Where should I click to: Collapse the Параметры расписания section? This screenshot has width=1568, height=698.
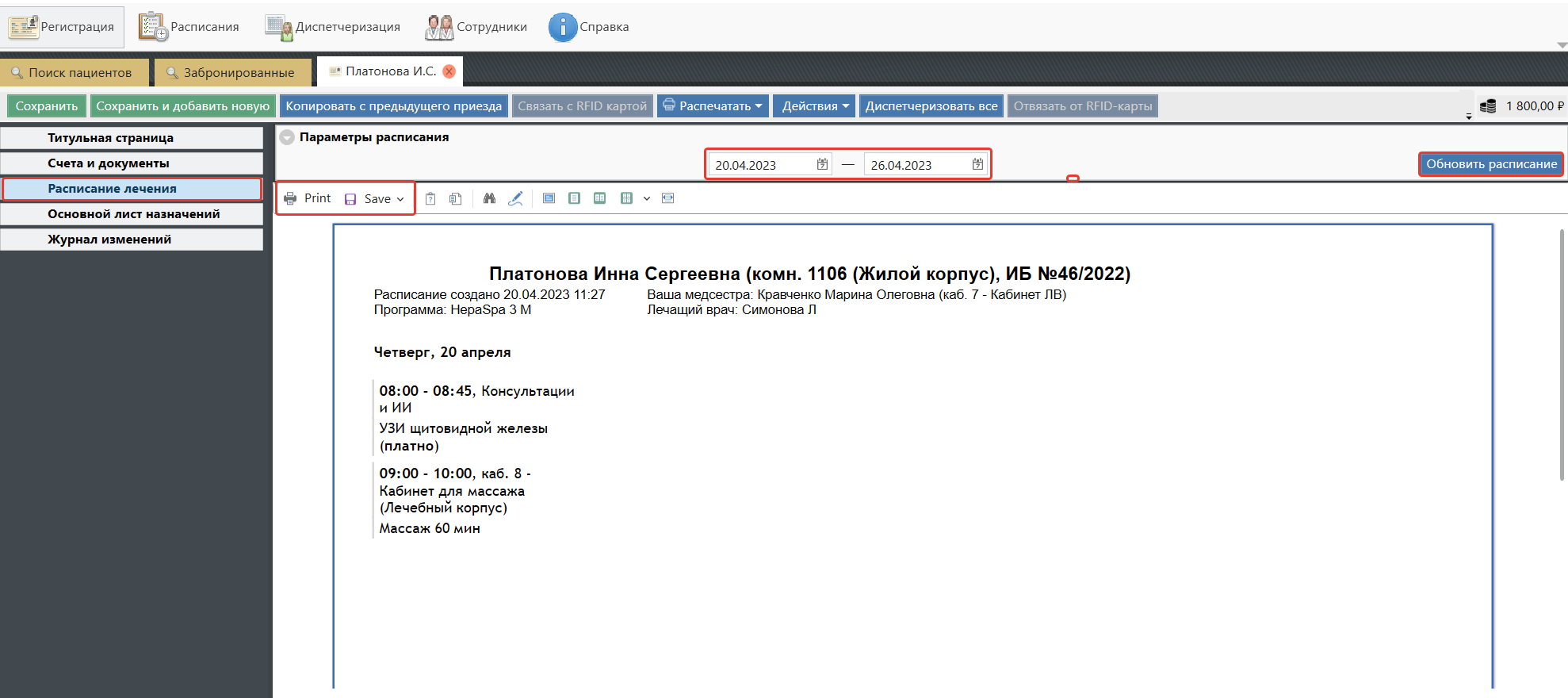tap(287, 137)
